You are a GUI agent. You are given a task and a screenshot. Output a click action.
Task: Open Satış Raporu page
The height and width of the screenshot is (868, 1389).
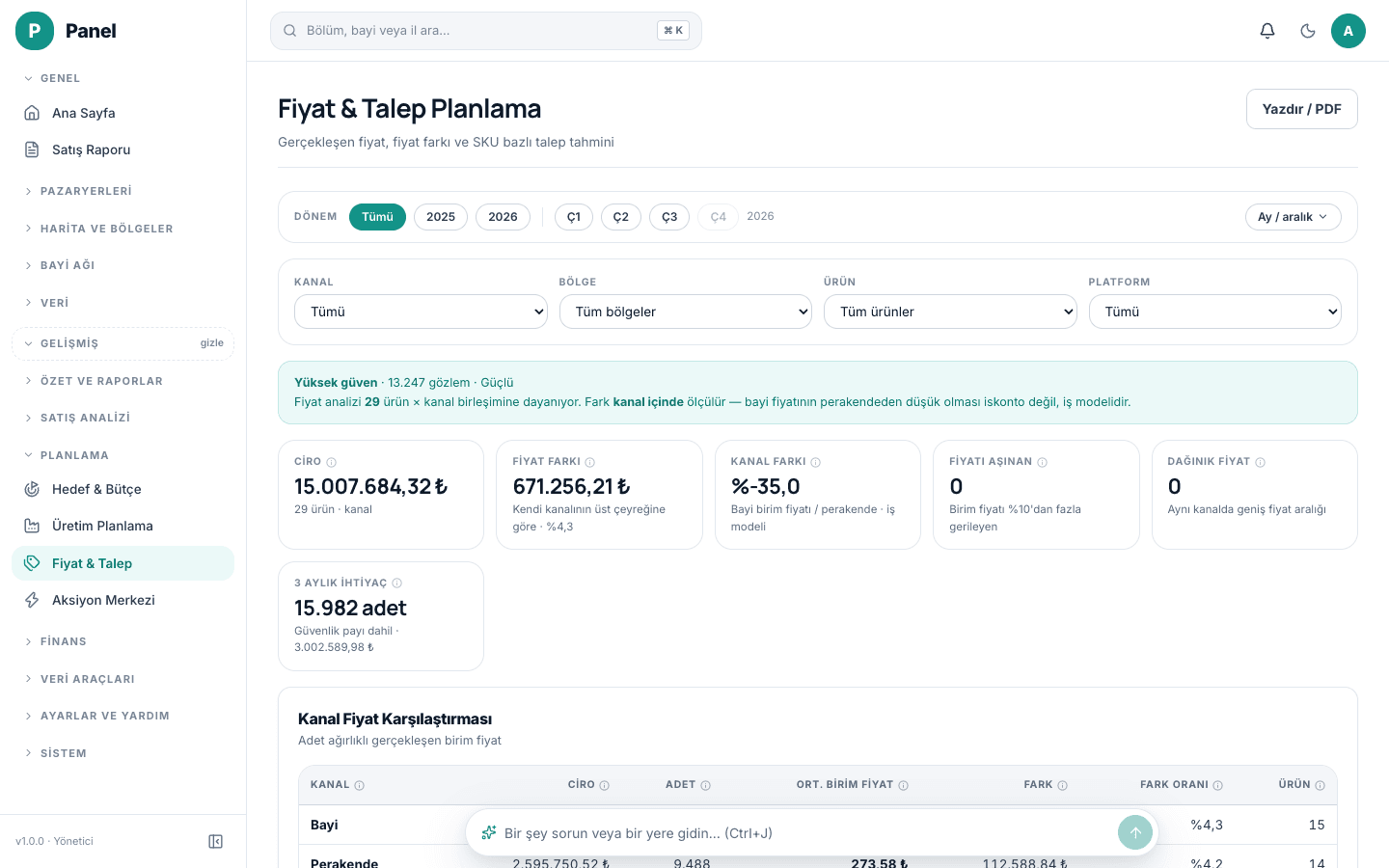pyautogui.click(x=123, y=149)
